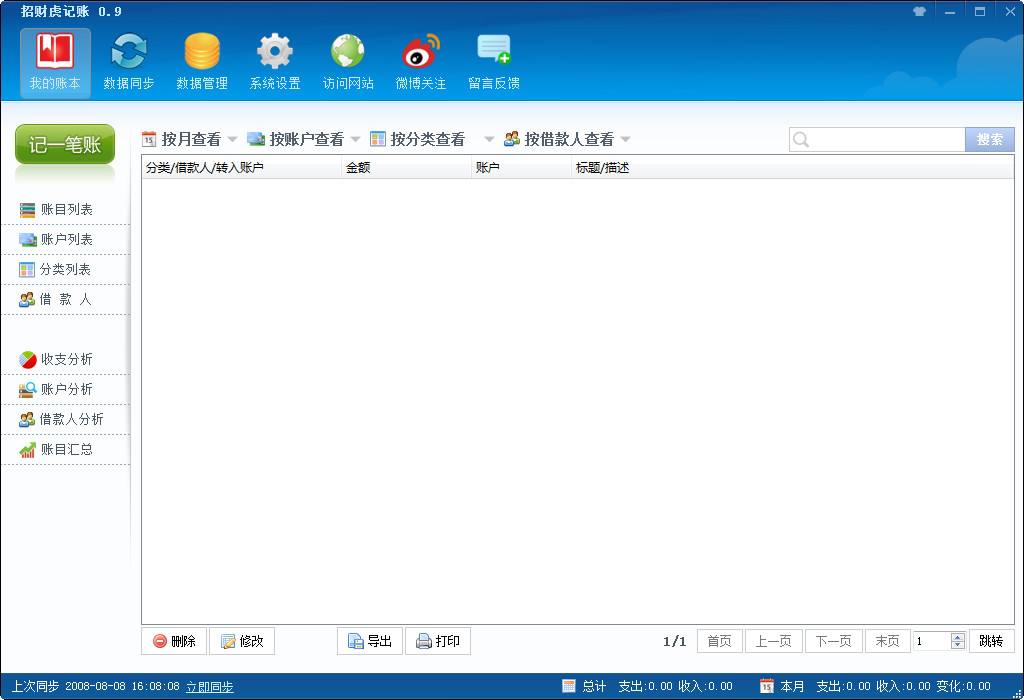Click the 按分类查看 grid icon
Screen dimensions: 1024x700
tap(377, 139)
